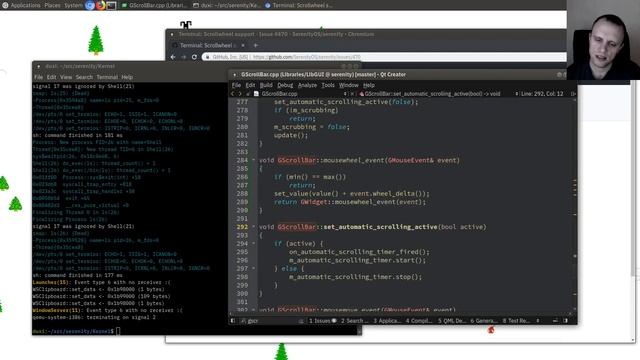Open the Places menu in top panel

(x=52, y=5)
